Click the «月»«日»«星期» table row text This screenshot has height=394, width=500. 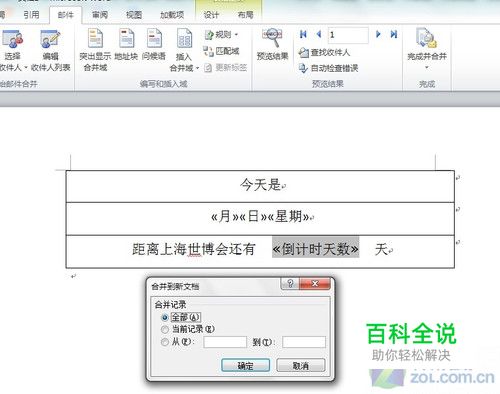tap(260, 217)
